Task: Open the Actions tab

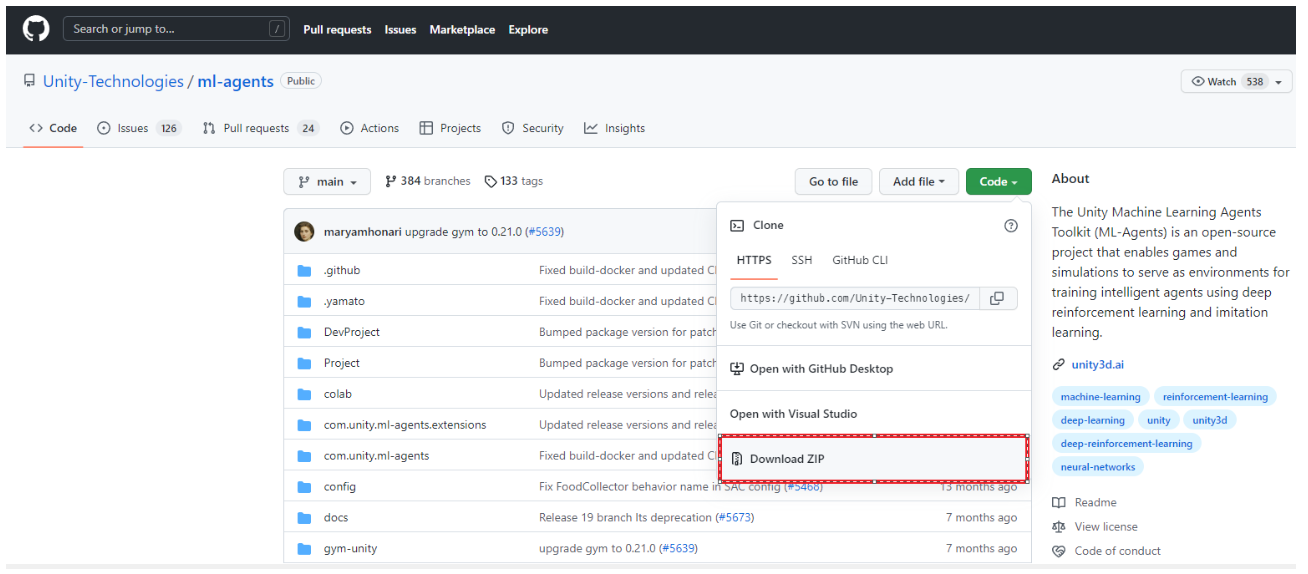Action: (x=369, y=128)
